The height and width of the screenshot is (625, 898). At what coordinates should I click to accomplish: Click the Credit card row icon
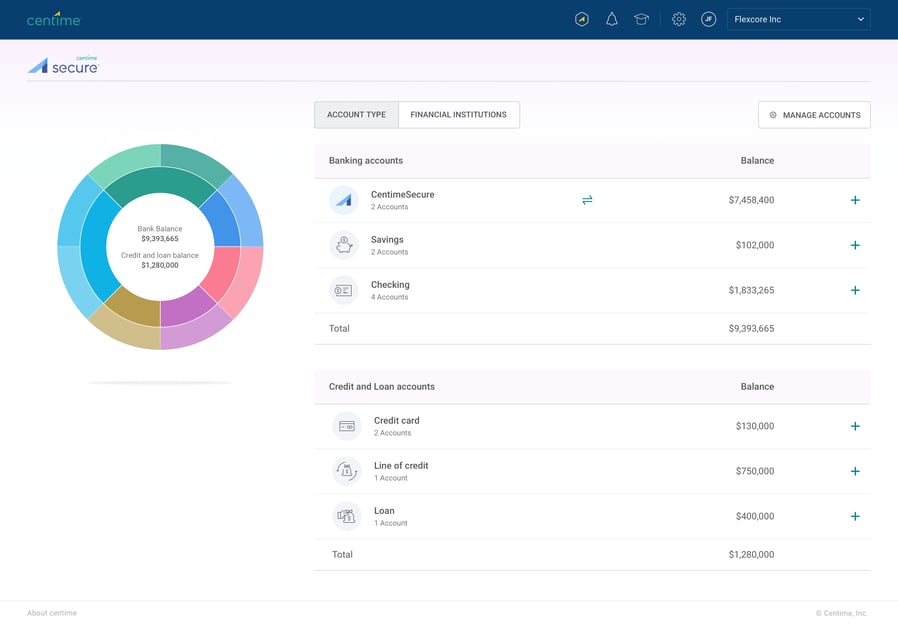point(346,426)
